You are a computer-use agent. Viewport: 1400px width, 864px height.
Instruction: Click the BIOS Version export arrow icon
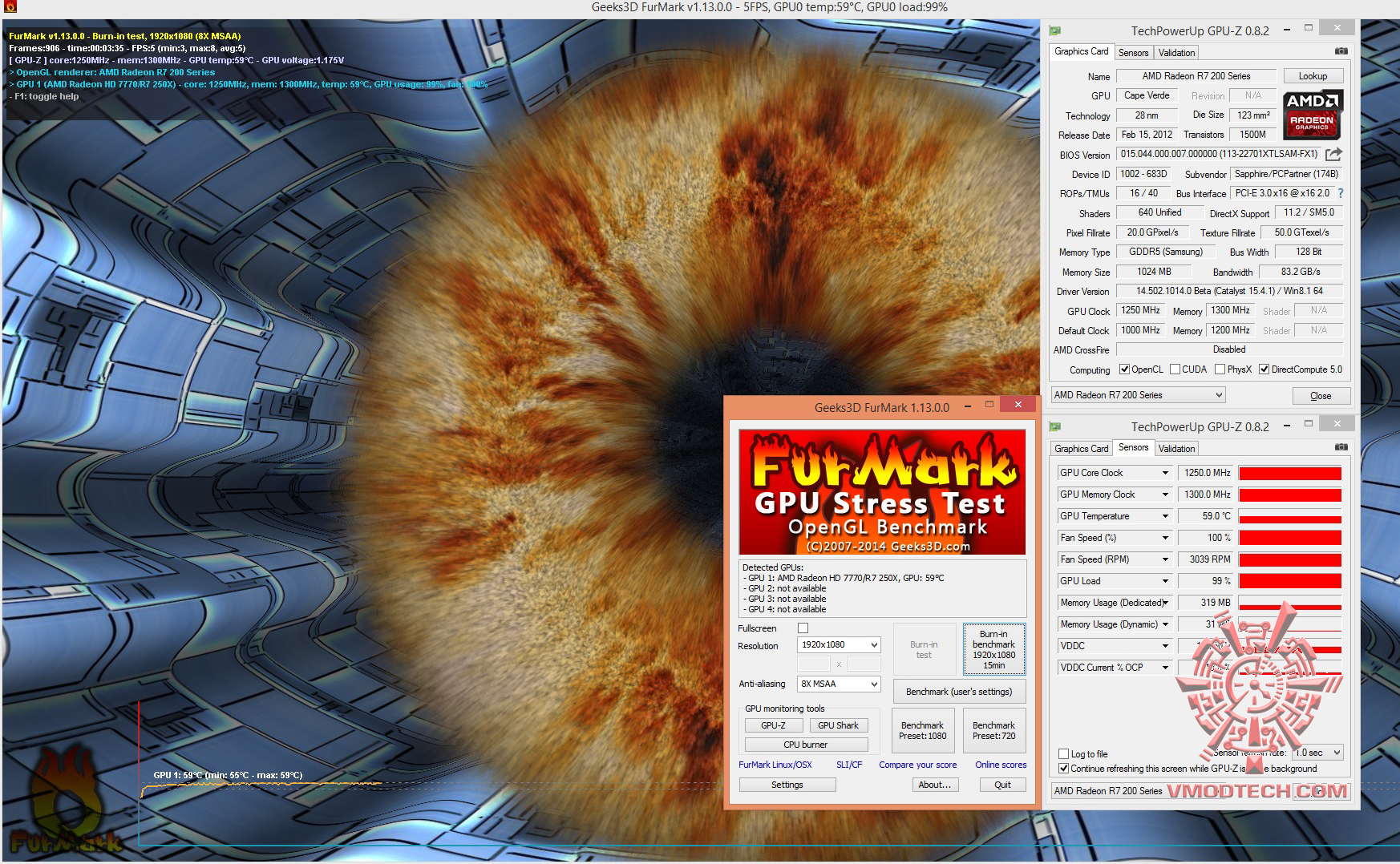[x=1333, y=154]
